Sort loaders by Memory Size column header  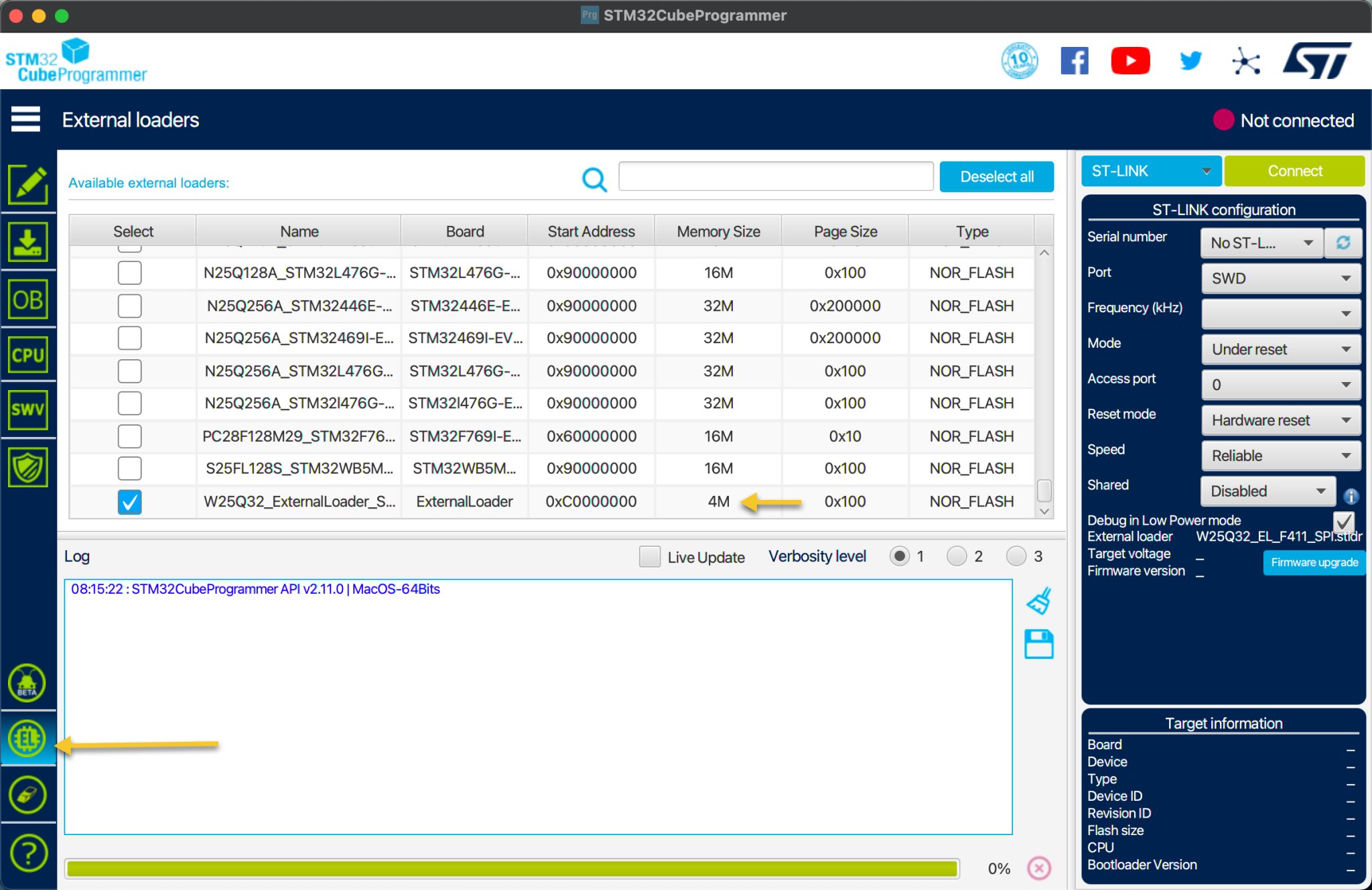tap(718, 231)
